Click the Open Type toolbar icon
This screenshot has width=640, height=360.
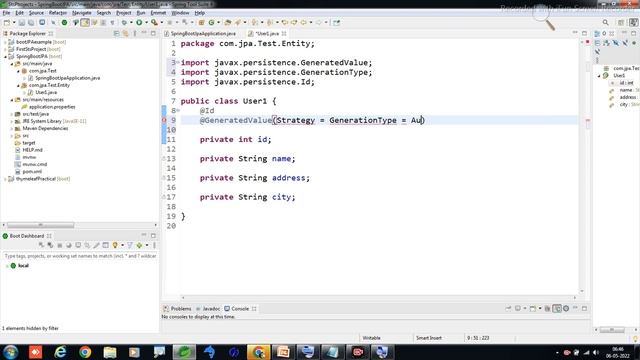click(x=228, y=23)
